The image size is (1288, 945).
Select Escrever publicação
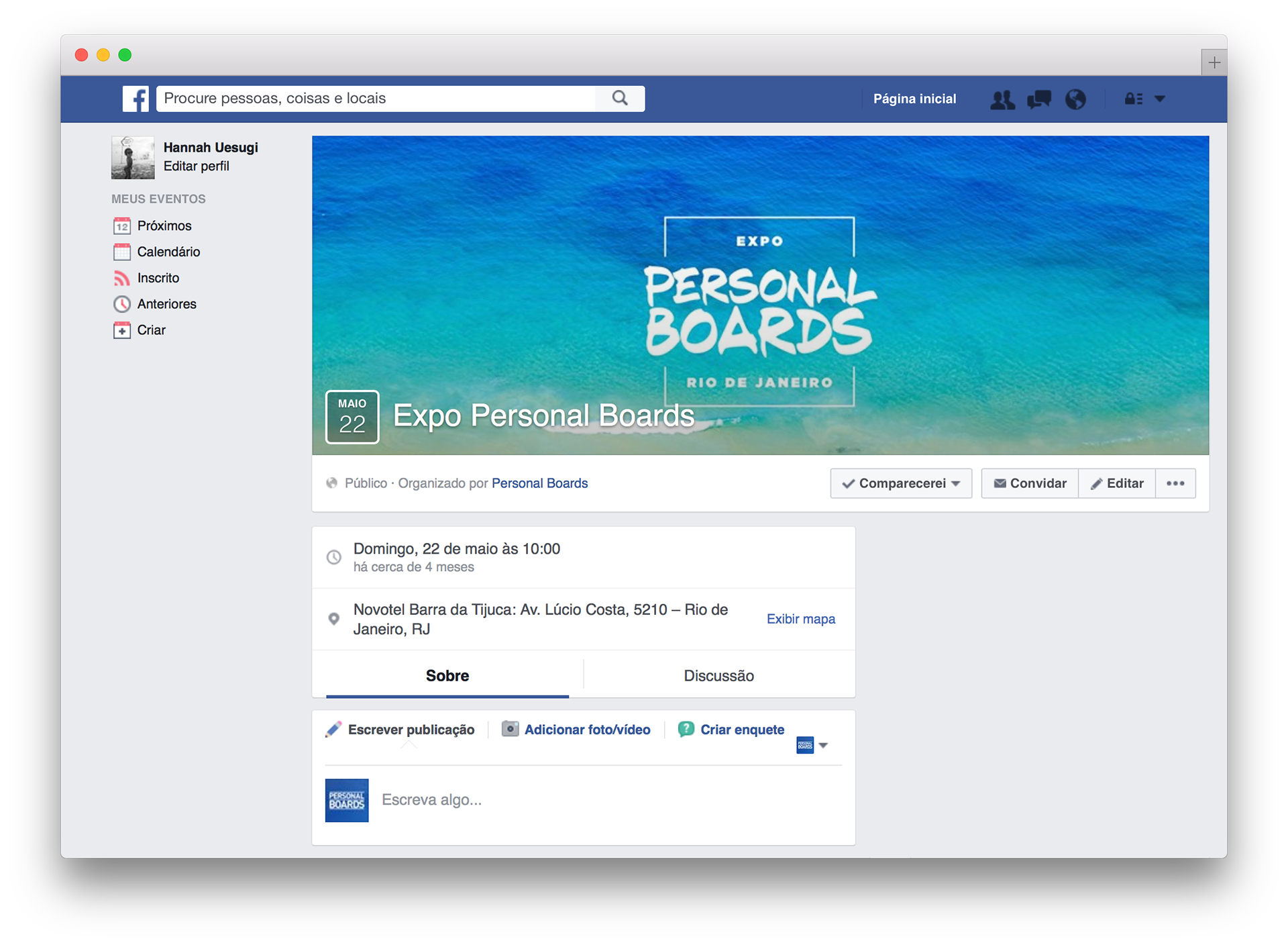[x=411, y=730]
